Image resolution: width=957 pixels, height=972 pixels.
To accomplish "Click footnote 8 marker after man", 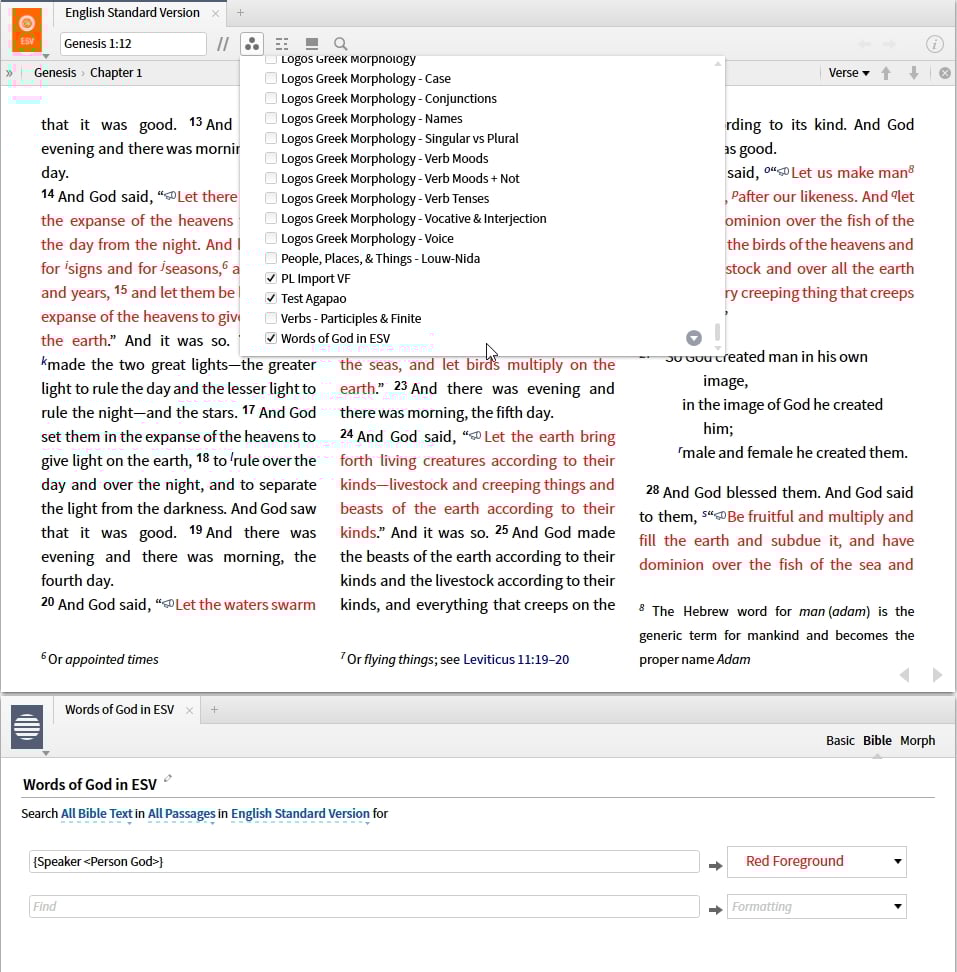I will coord(911,169).
